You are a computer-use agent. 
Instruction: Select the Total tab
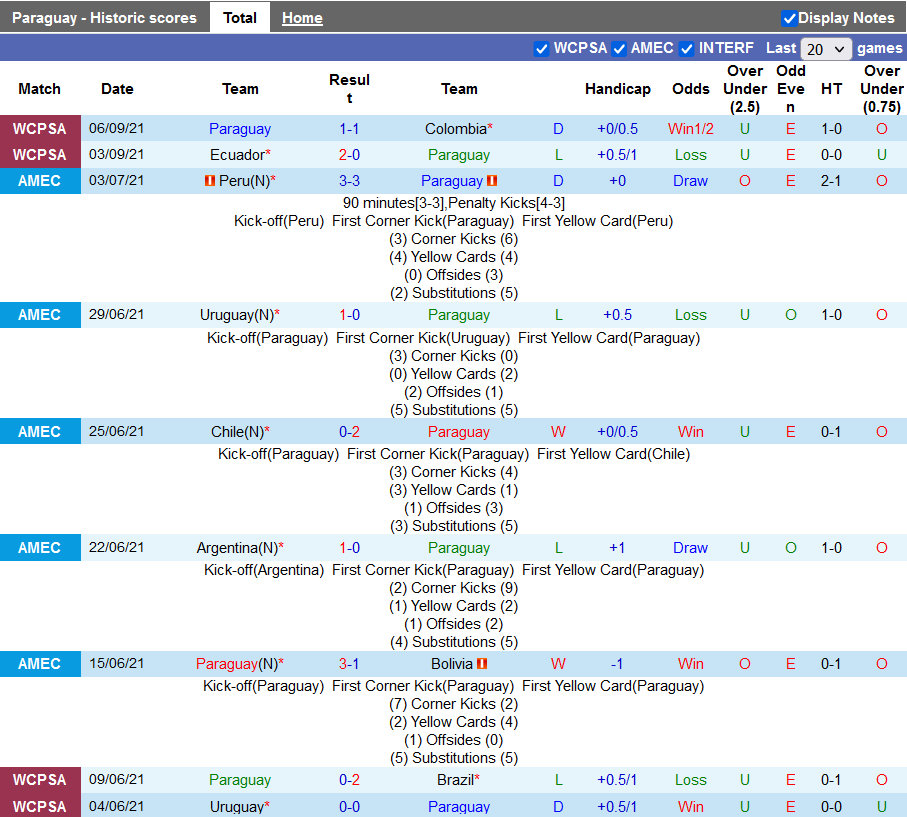tap(240, 18)
